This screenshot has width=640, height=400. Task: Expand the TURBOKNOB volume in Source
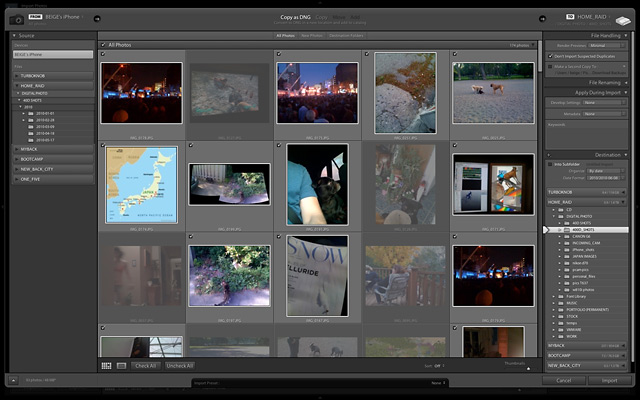point(17,76)
